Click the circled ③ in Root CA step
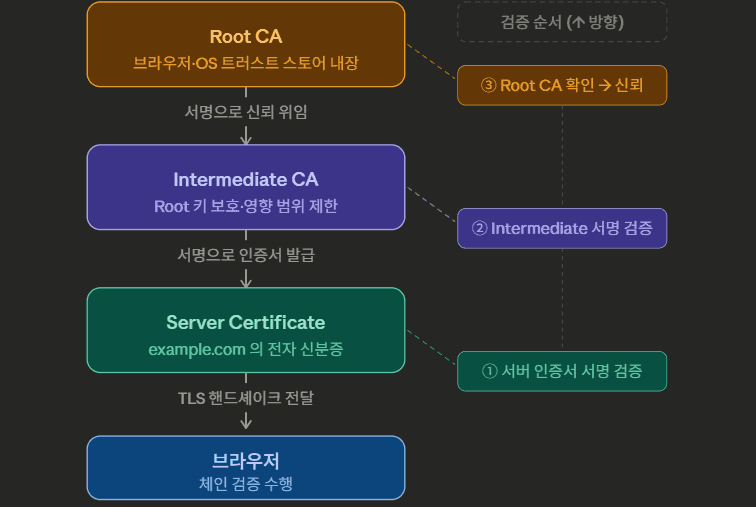This screenshot has width=756, height=507. [x=489, y=86]
